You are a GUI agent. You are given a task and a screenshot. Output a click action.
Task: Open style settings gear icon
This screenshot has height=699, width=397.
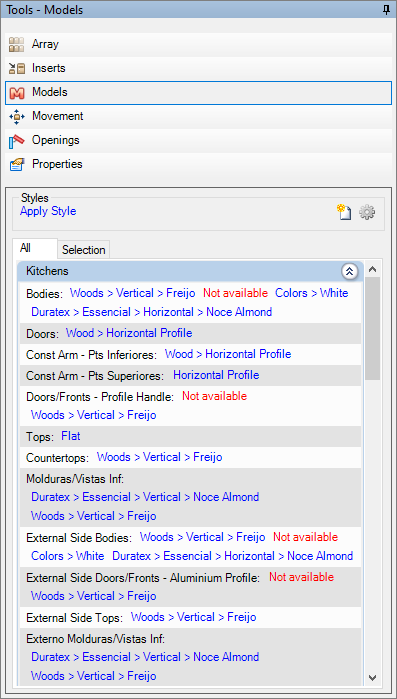point(367,212)
